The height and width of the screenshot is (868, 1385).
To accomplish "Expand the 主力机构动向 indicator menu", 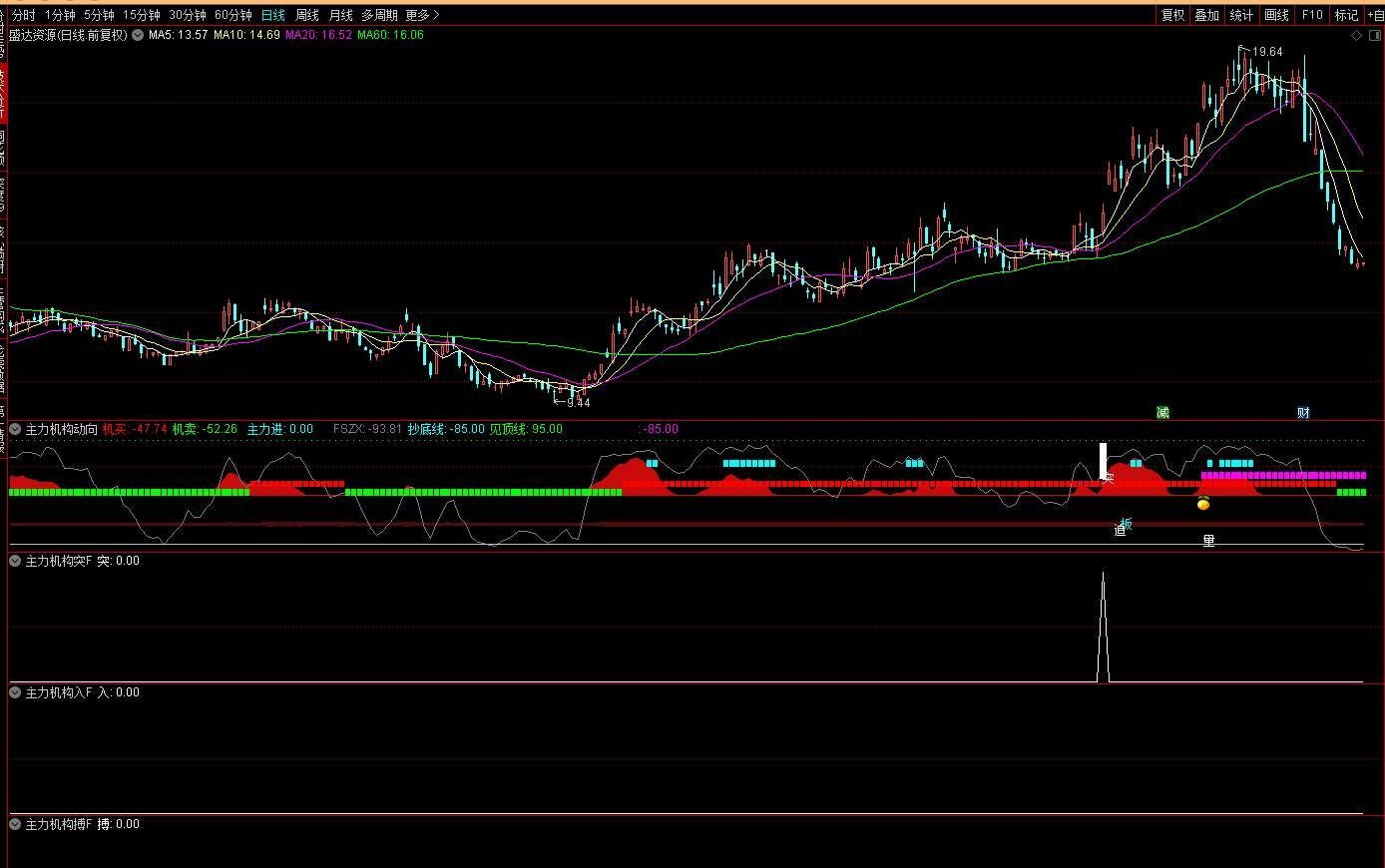I will pyautogui.click(x=15, y=429).
